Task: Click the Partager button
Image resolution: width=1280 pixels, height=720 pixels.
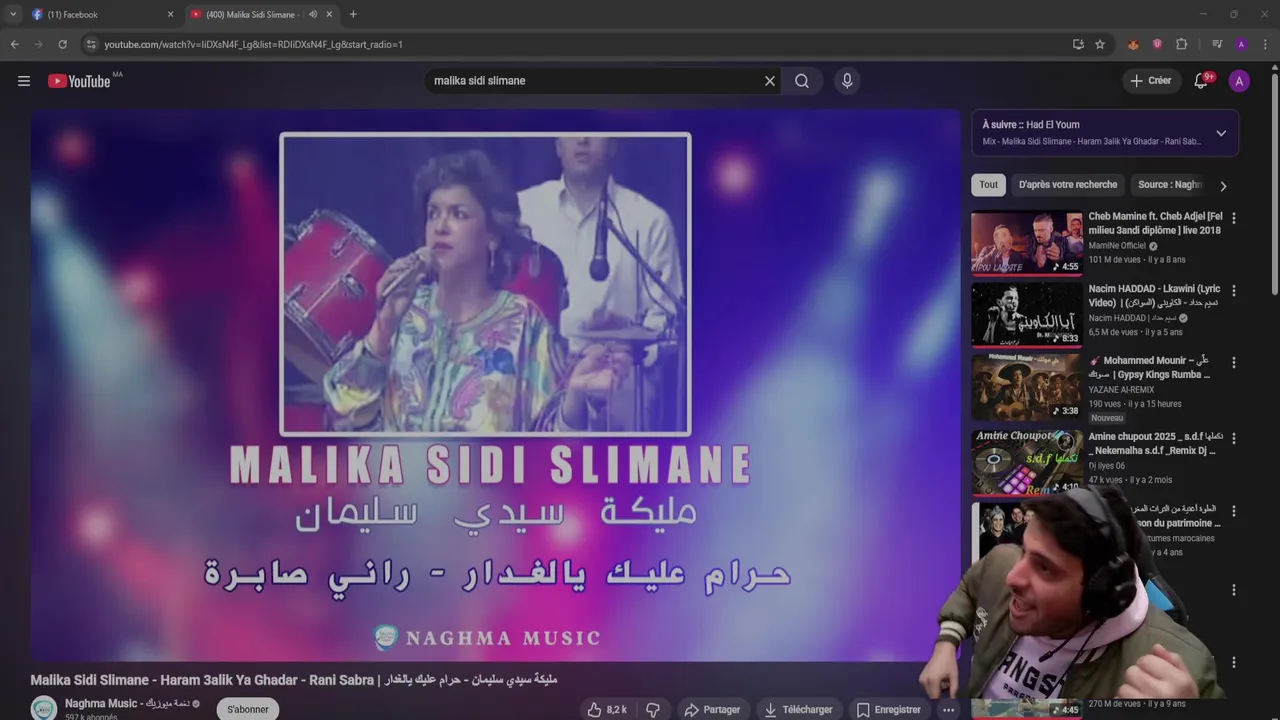Action: [712, 709]
